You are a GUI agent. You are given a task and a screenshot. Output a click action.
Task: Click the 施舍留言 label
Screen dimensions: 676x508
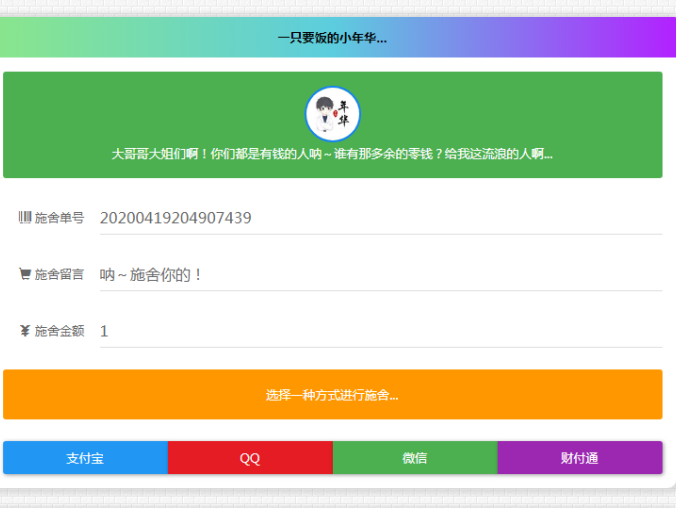[x=59, y=274]
